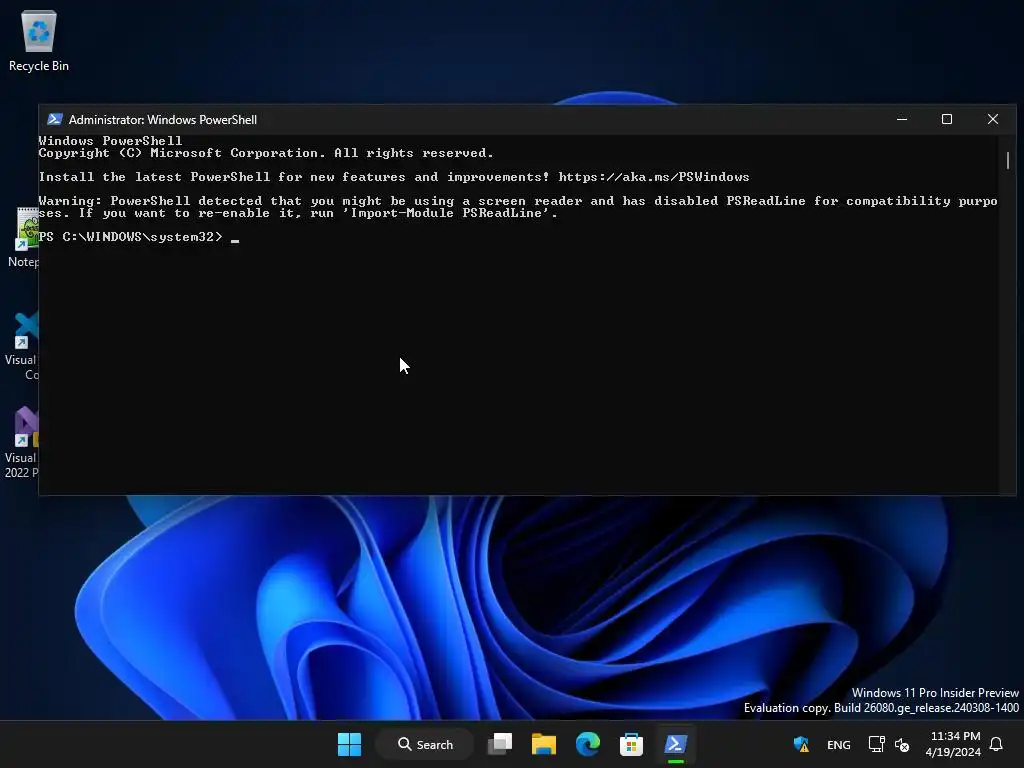The height and width of the screenshot is (768, 1024).
Task: Open the Notepad++ desktop shortcut
Action: [24, 238]
